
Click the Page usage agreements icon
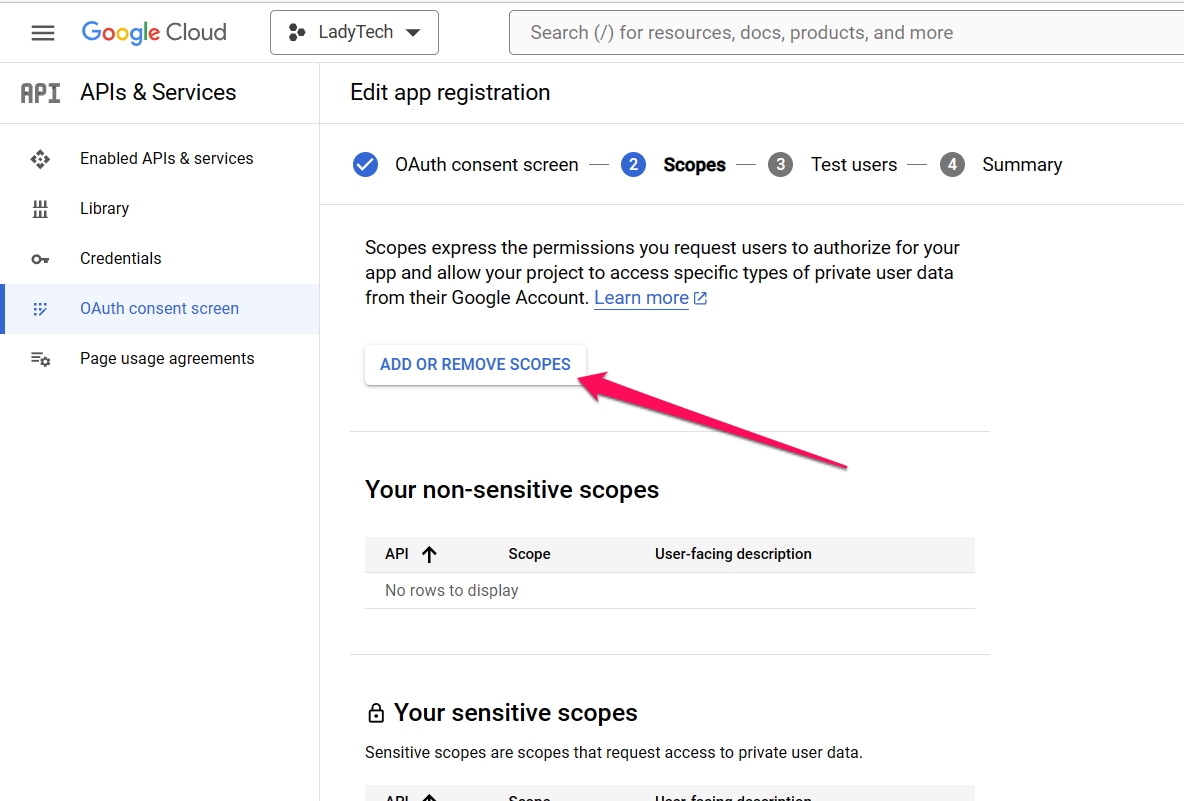(40, 359)
